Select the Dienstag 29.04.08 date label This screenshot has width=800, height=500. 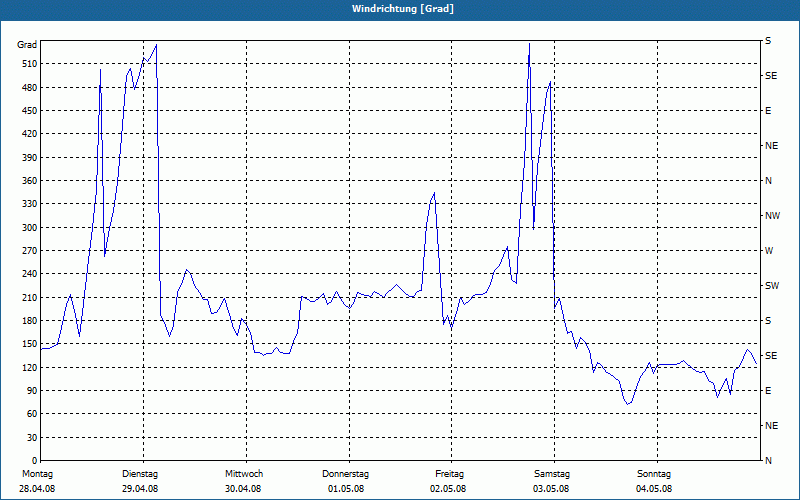pyautogui.click(x=140, y=481)
